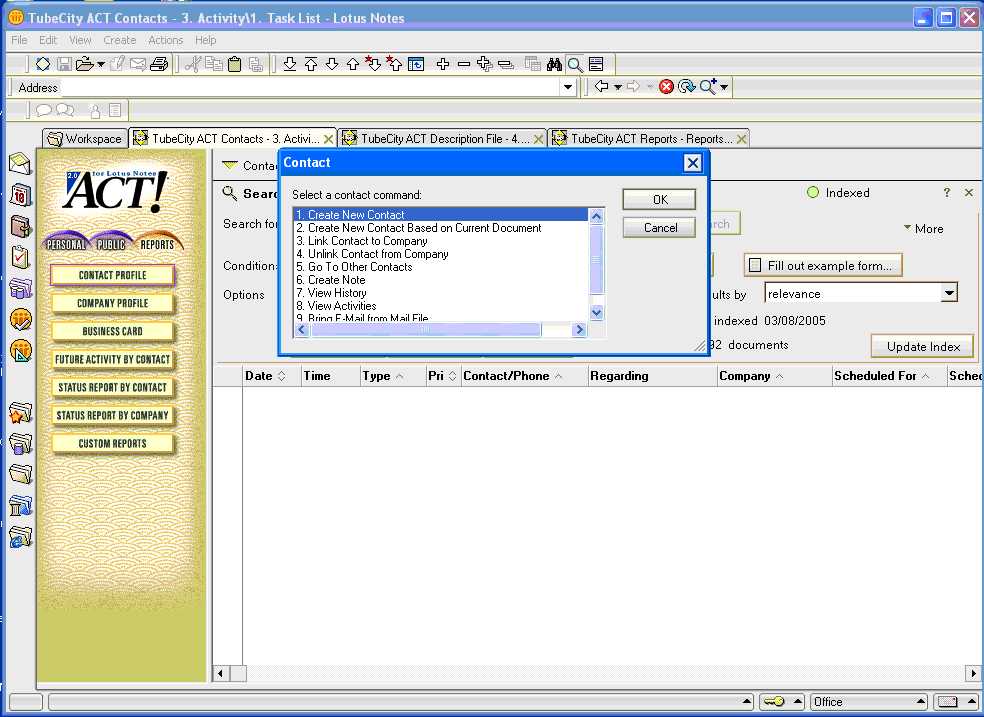
Task: Click the Address input field
Action: [311, 87]
